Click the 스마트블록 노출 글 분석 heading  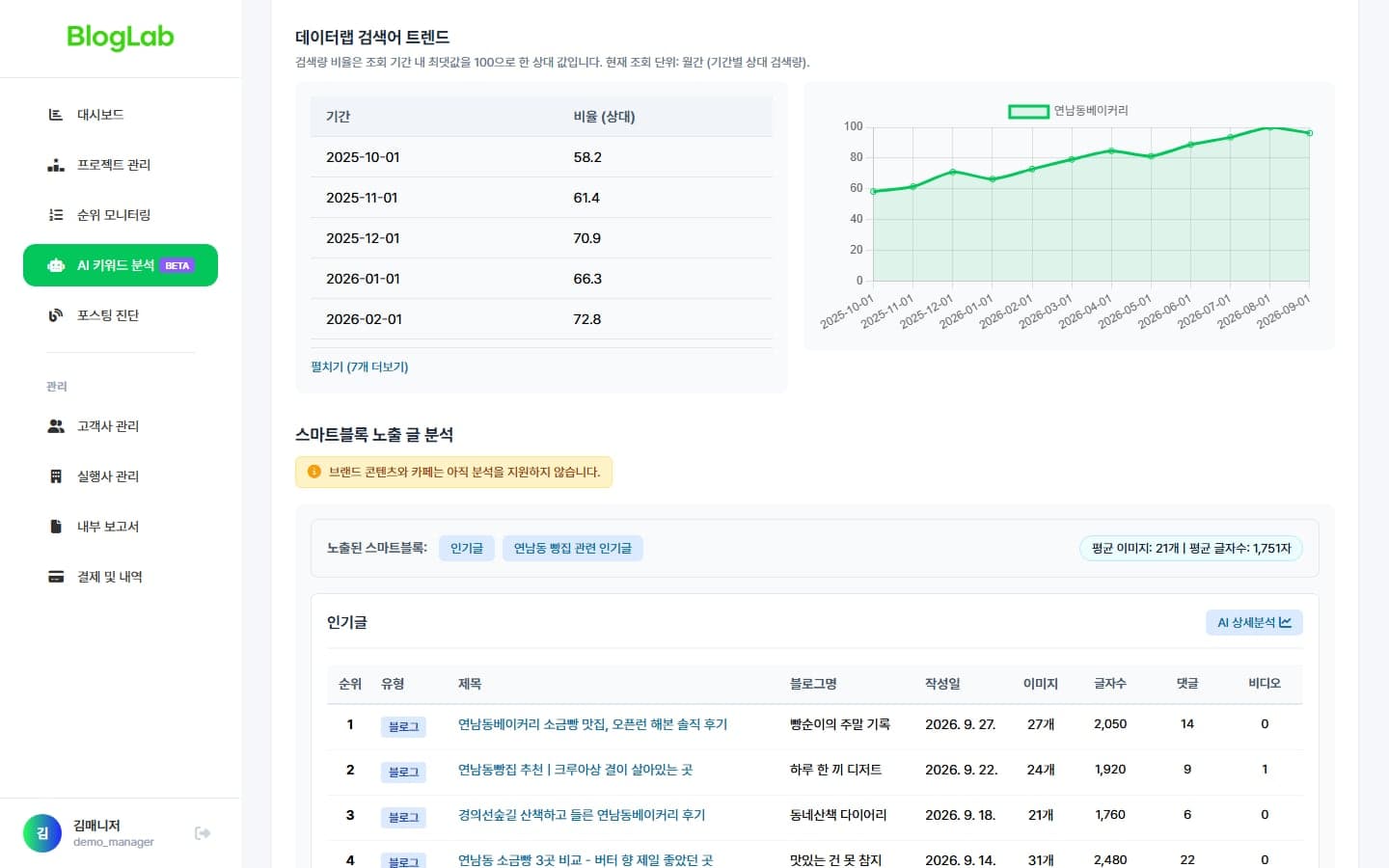tap(374, 435)
